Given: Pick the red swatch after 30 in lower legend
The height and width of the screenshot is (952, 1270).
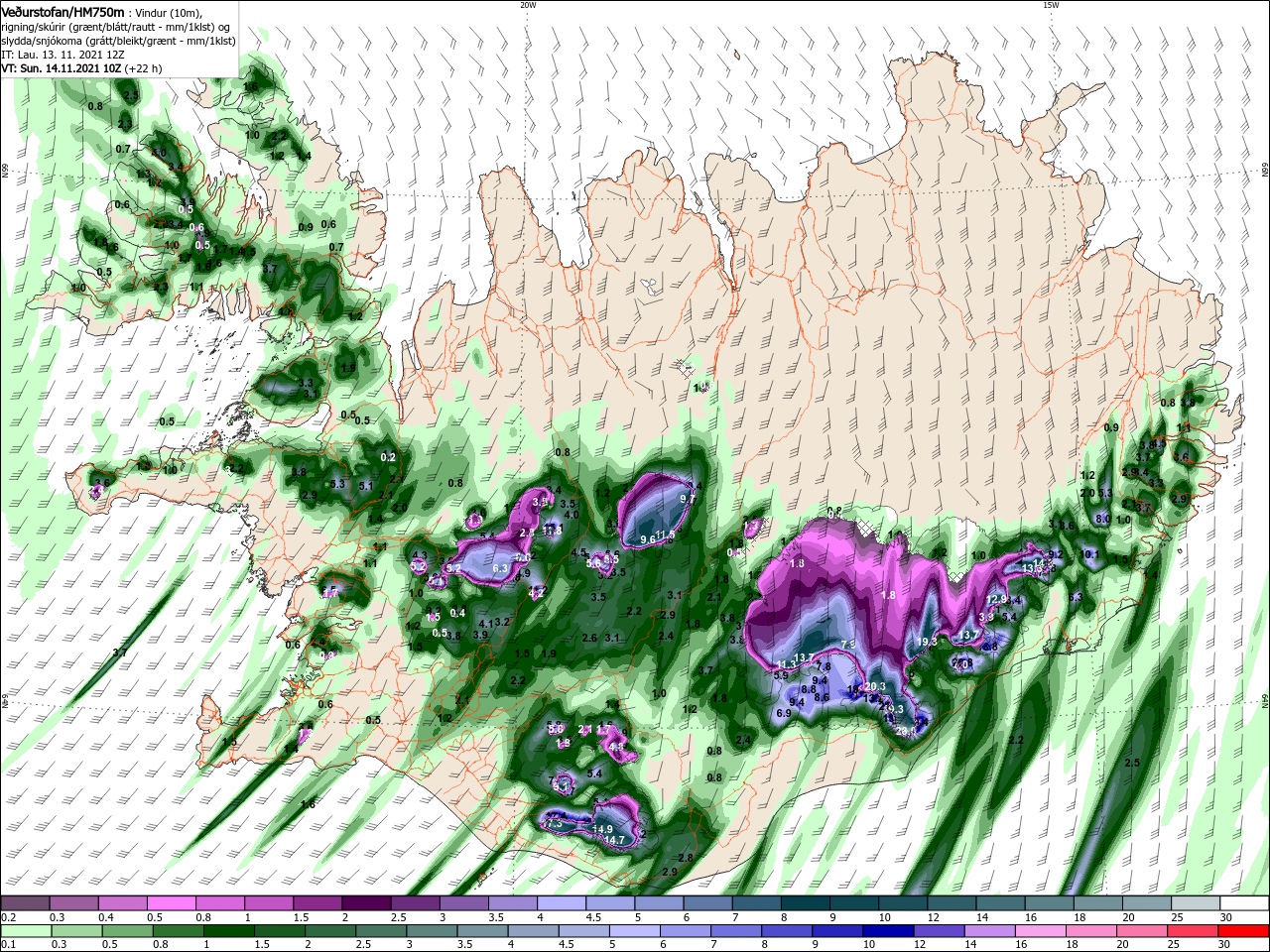Looking at the screenshot, I should (1243, 931).
